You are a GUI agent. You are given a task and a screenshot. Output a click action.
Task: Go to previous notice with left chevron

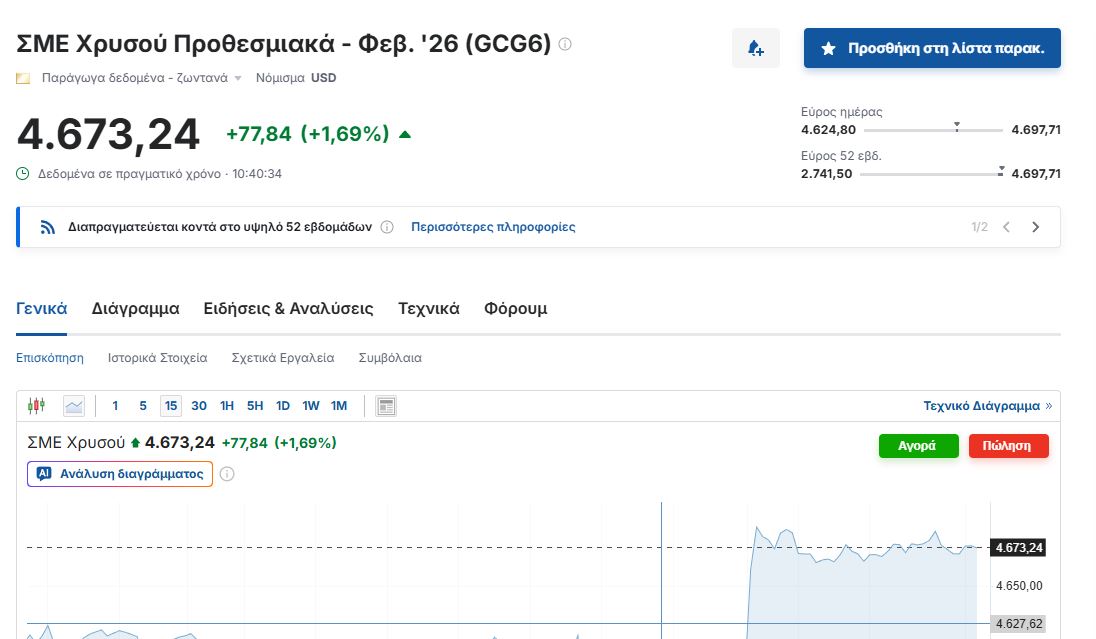pyautogui.click(x=1006, y=227)
